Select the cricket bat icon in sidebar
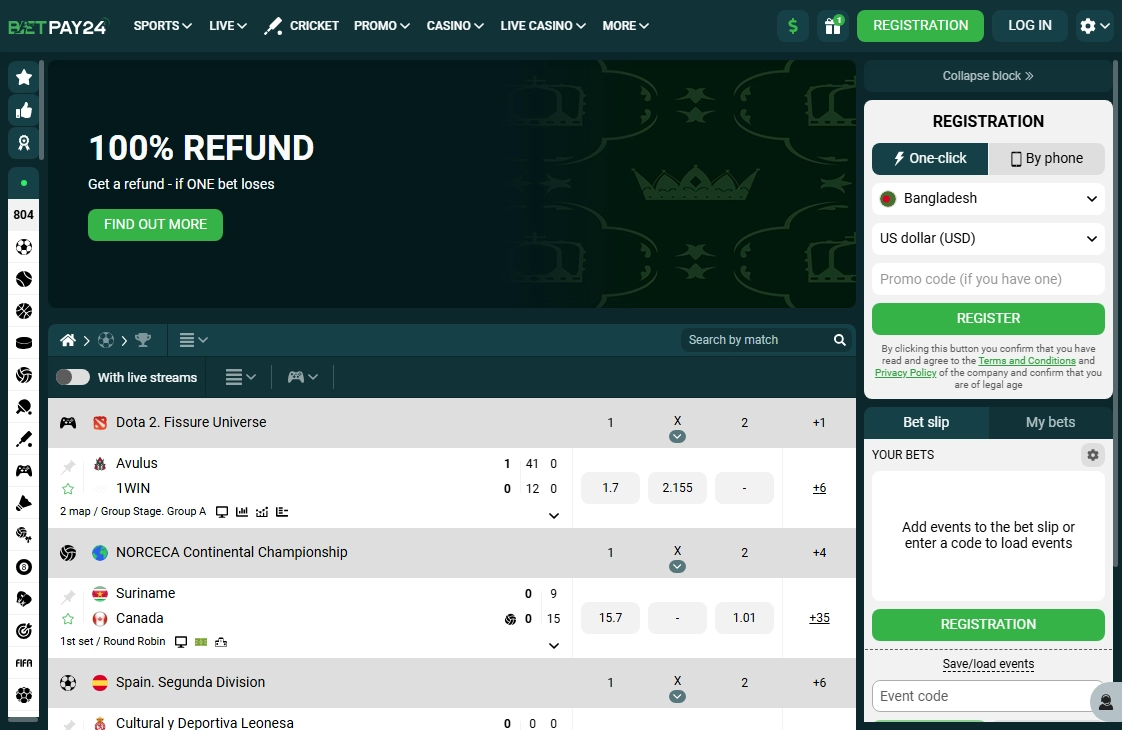 pos(24,439)
